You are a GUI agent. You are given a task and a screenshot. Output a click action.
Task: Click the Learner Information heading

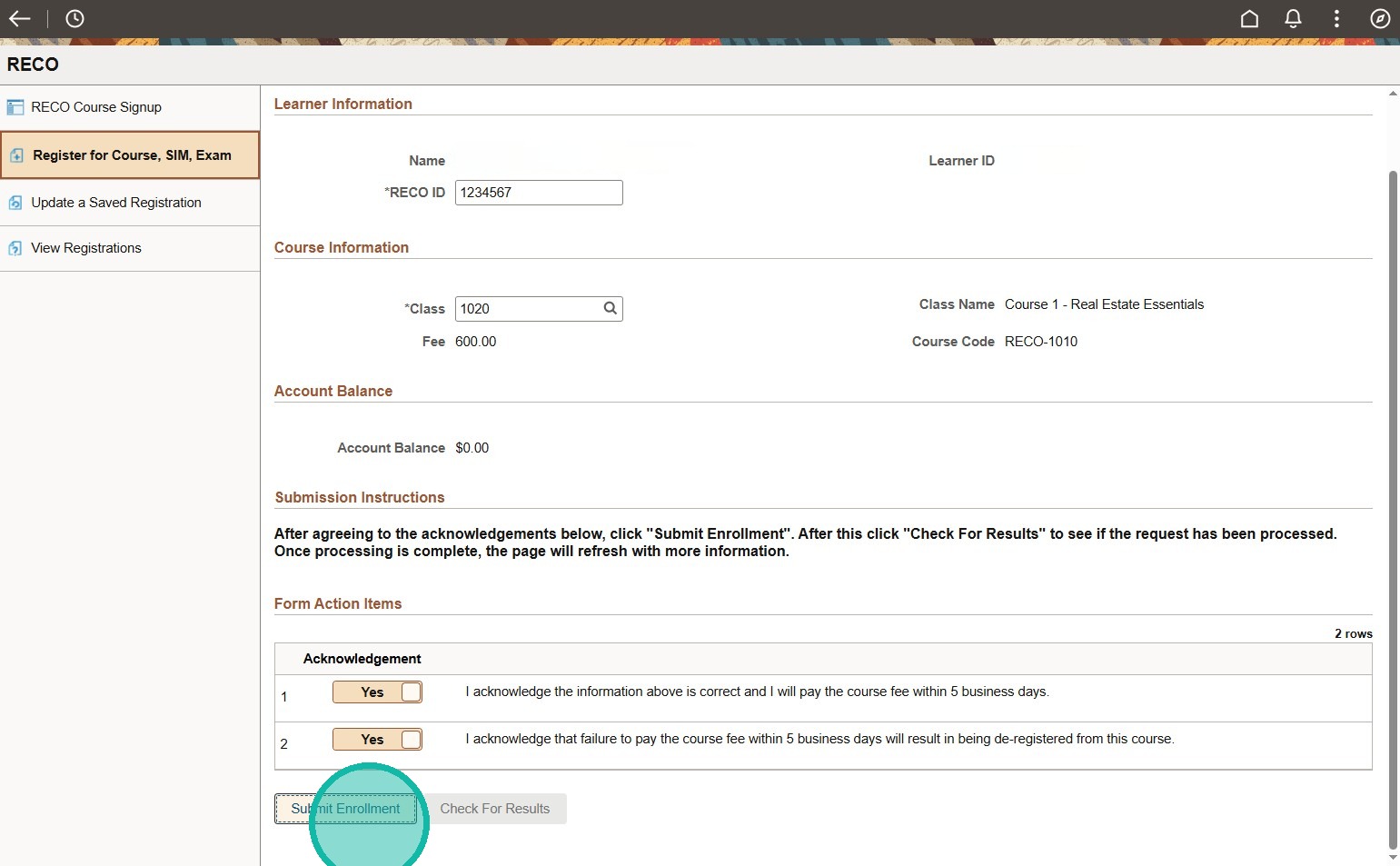pyautogui.click(x=343, y=105)
